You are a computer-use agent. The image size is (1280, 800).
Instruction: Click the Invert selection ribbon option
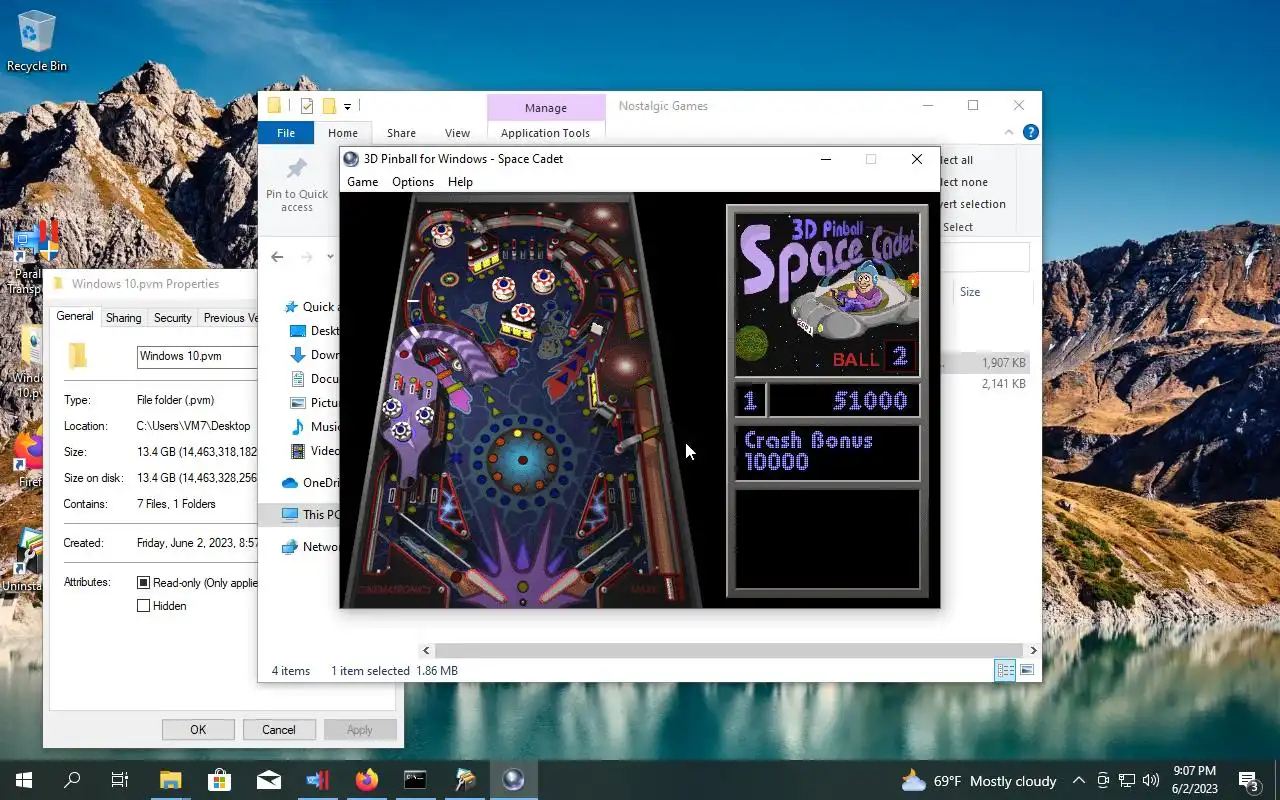point(973,204)
